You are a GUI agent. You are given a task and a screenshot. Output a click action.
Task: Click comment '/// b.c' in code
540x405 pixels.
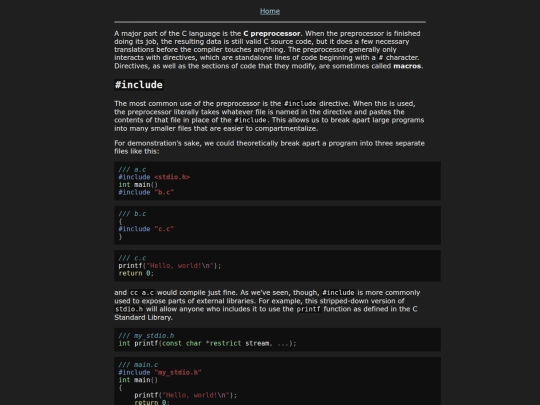132,214
